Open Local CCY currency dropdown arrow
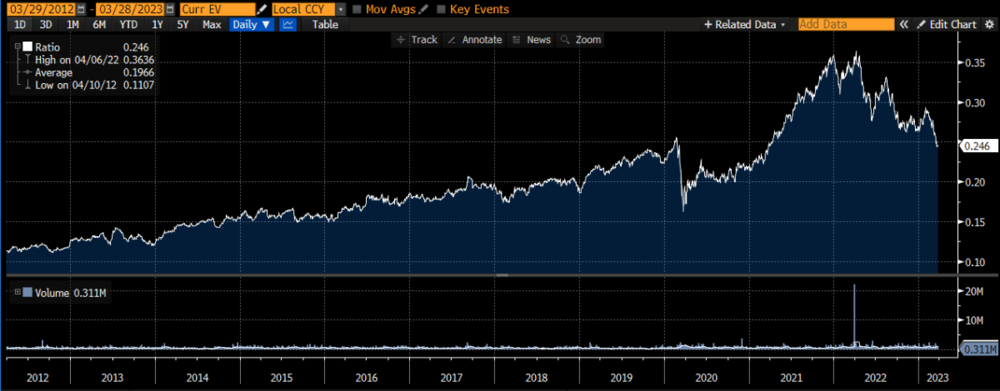This screenshot has width=1000, height=391. [x=341, y=10]
